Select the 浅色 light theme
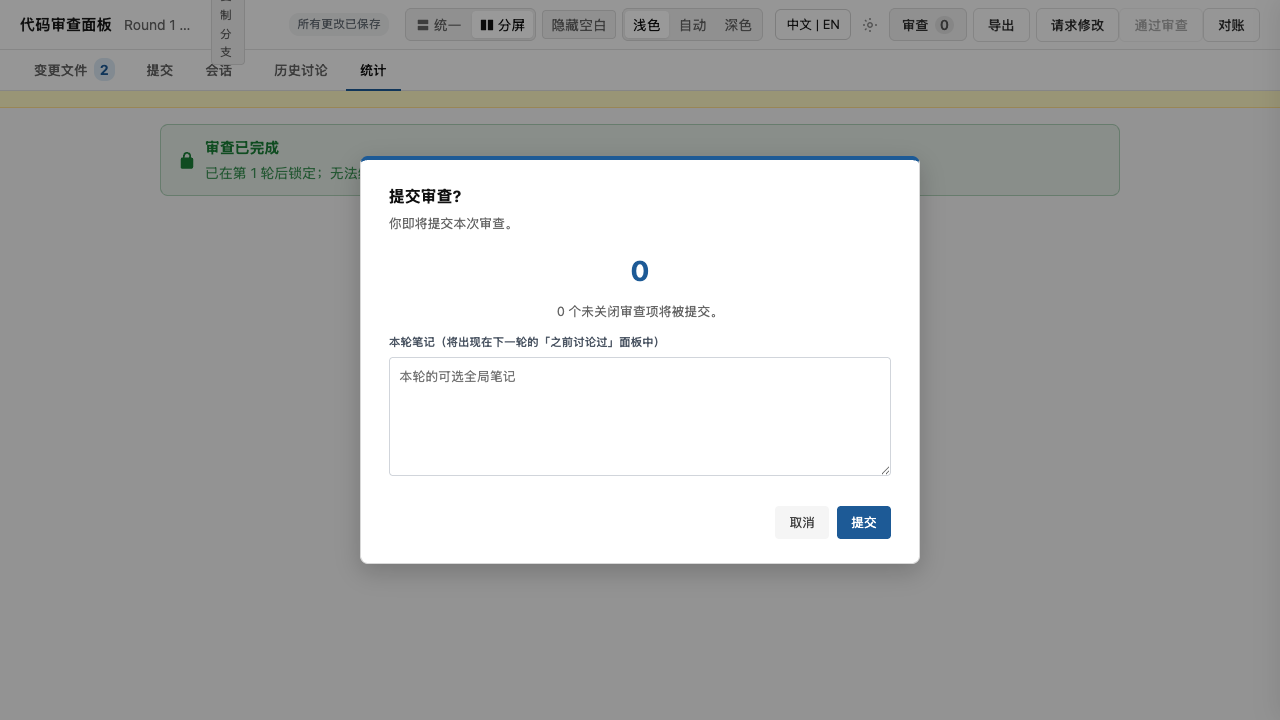The height and width of the screenshot is (720, 1280). click(646, 25)
